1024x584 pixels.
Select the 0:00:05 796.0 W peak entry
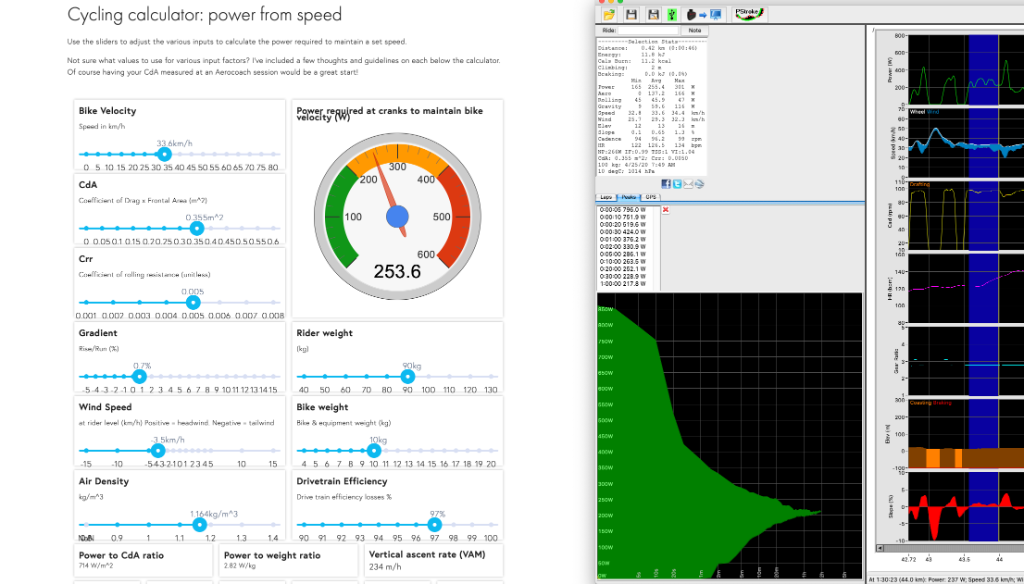[x=623, y=211]
